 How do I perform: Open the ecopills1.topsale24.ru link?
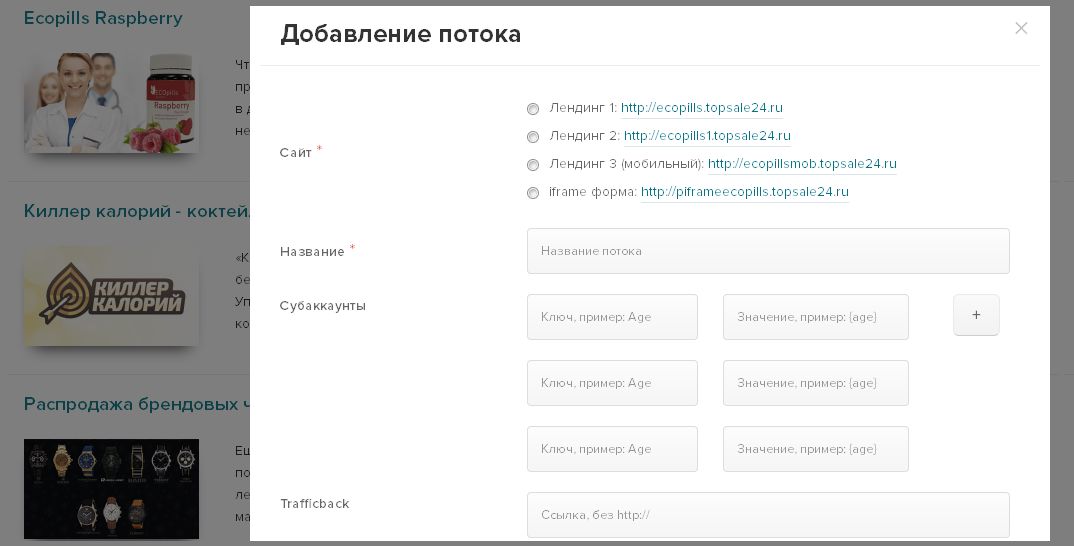click(707, 136)
